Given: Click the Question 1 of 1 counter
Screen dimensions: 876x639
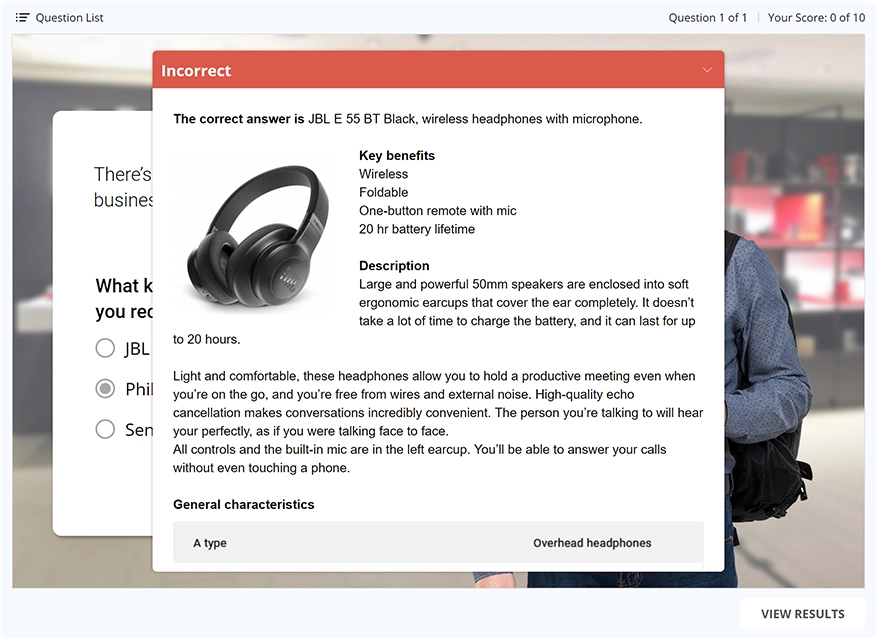Looking at the screenshot, I should click(x=707, y=18).
